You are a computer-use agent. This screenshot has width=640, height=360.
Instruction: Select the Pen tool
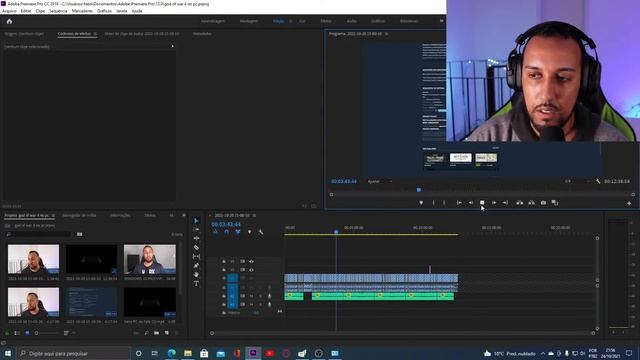click(x=196, y=266)
